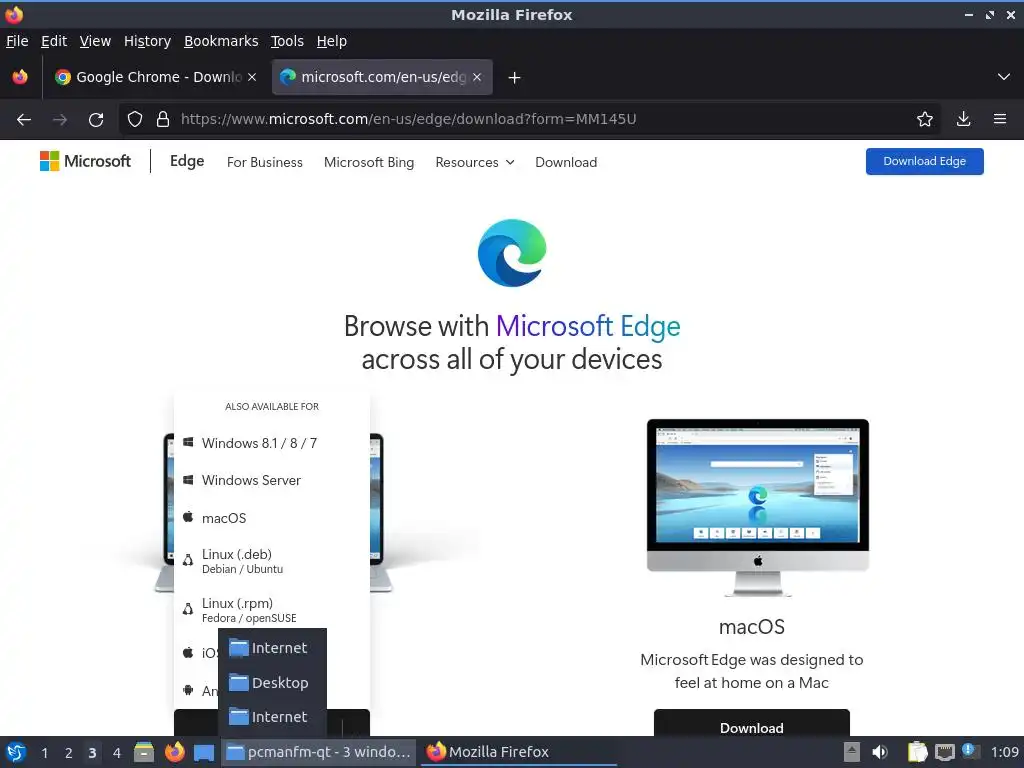
Task: Choose Windows 8.1 / 8 / 7 option
Action: pyautogui.click(x=272, y=443)
